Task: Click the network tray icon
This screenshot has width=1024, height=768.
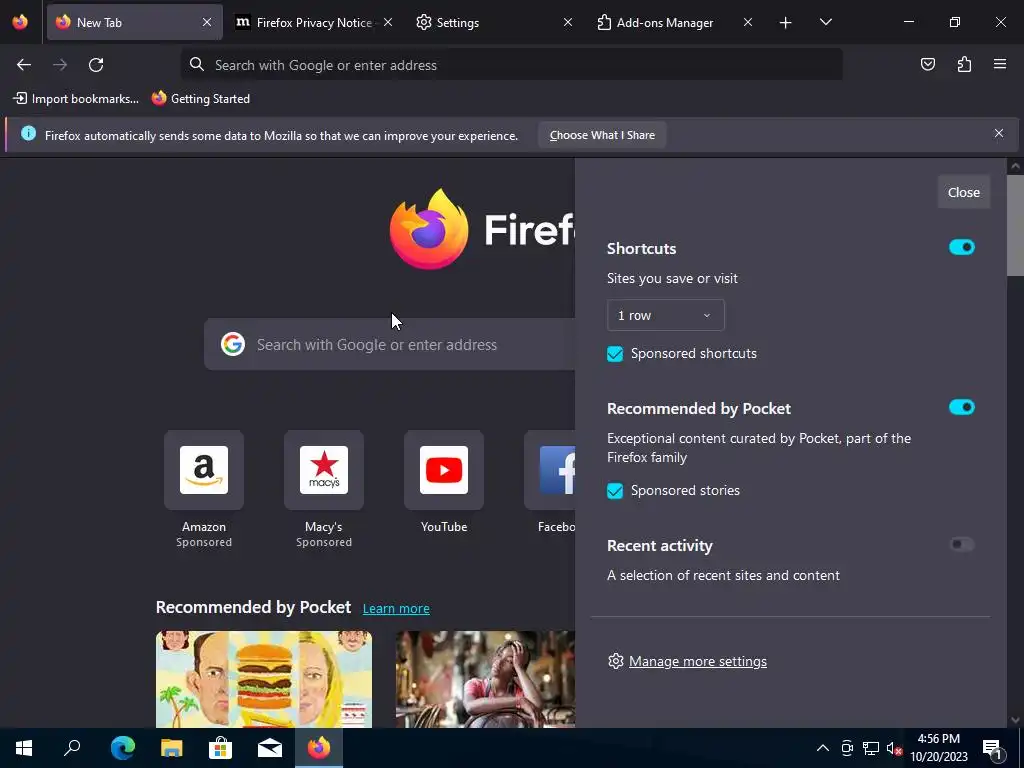Action: pos(871,748)
